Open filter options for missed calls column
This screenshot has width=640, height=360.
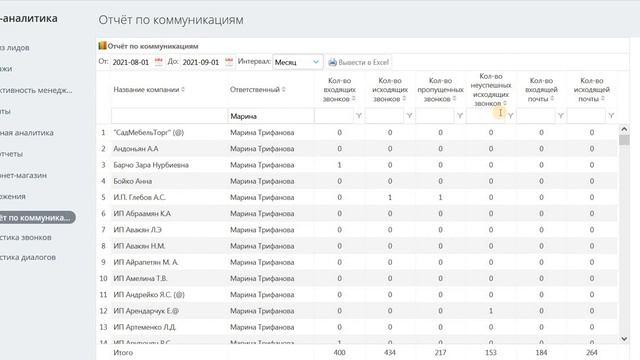(460, 116)
